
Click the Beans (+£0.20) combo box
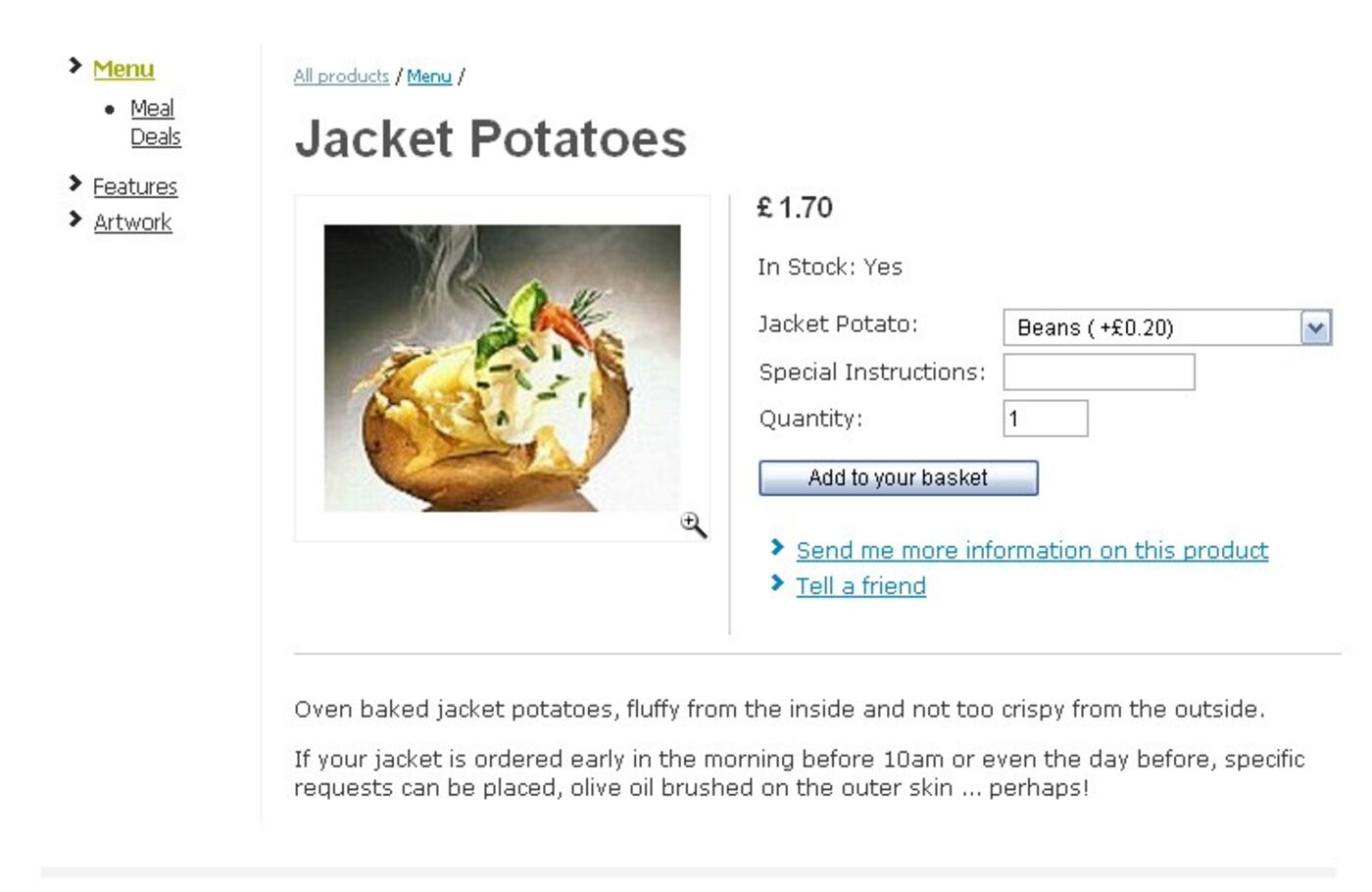(x=1151, y=327)
